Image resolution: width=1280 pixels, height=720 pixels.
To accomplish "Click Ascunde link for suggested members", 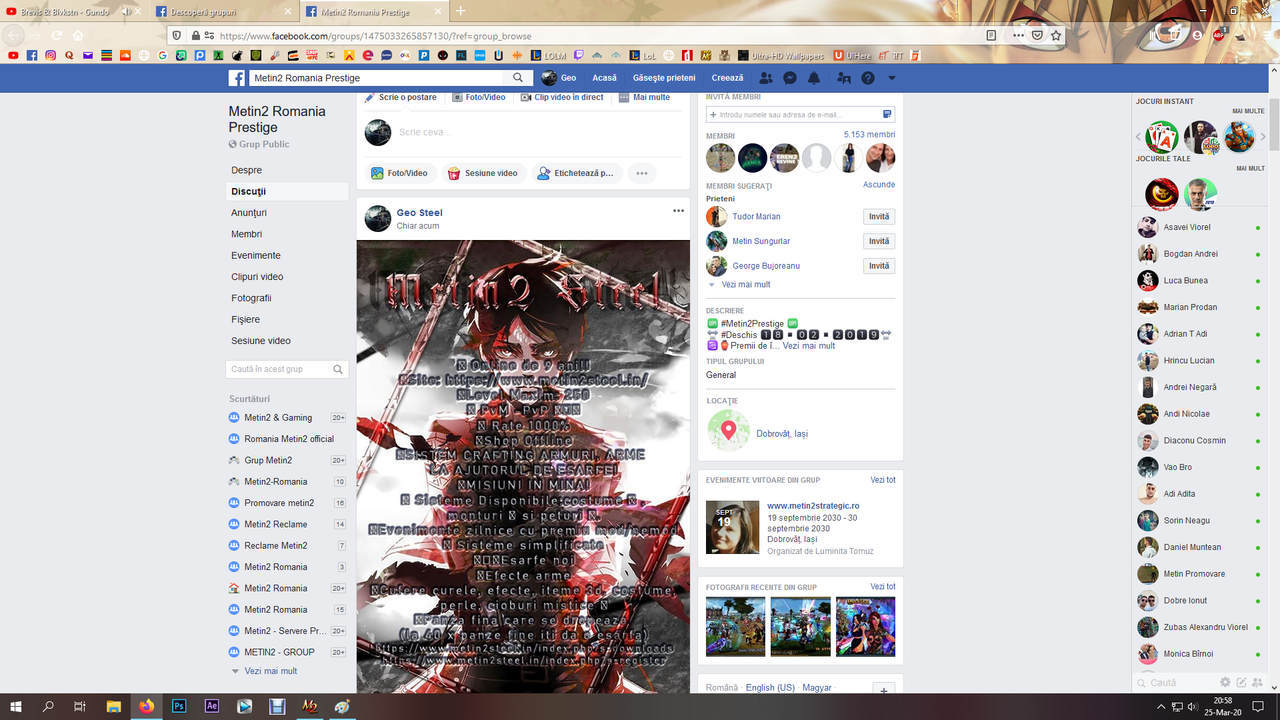I will pyautogui.click(x=879, y=185).
